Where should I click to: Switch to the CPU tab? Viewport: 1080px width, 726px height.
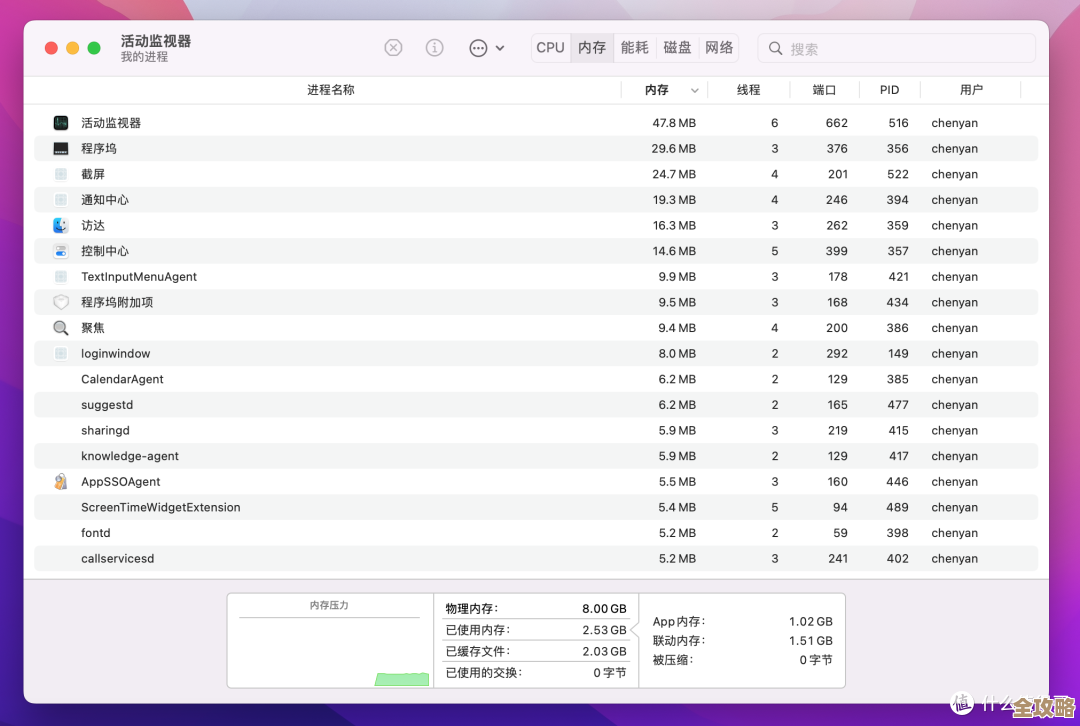(x=550, y=47)
